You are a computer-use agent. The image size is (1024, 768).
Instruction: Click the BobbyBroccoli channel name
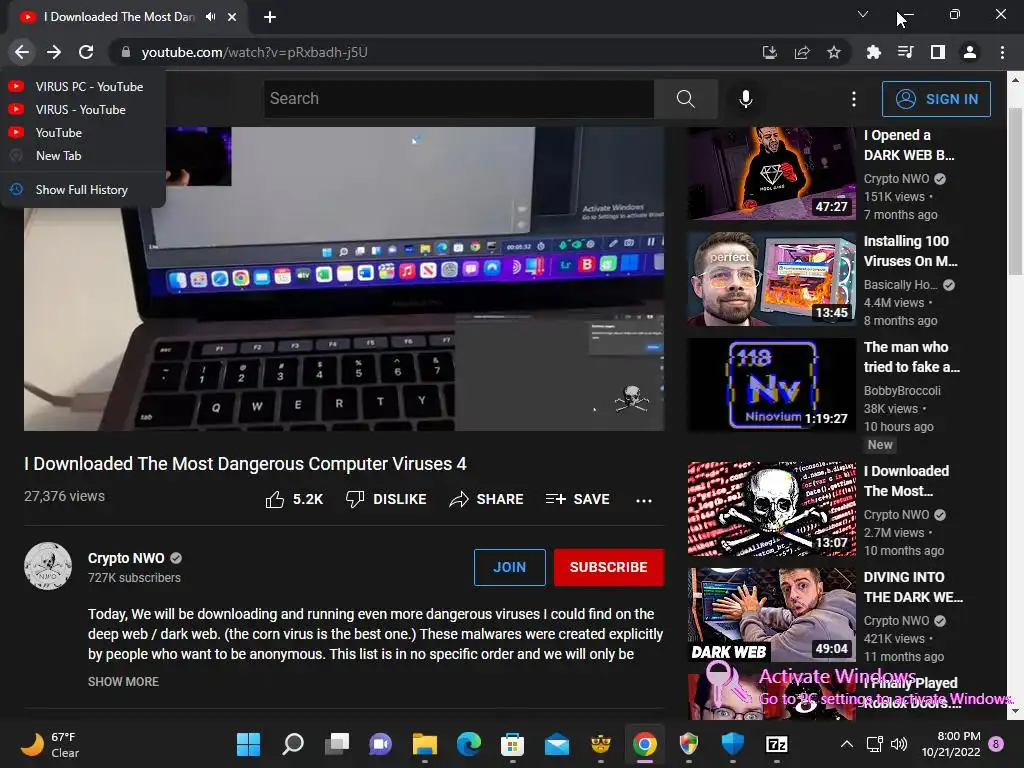click(x=903, y=391)
